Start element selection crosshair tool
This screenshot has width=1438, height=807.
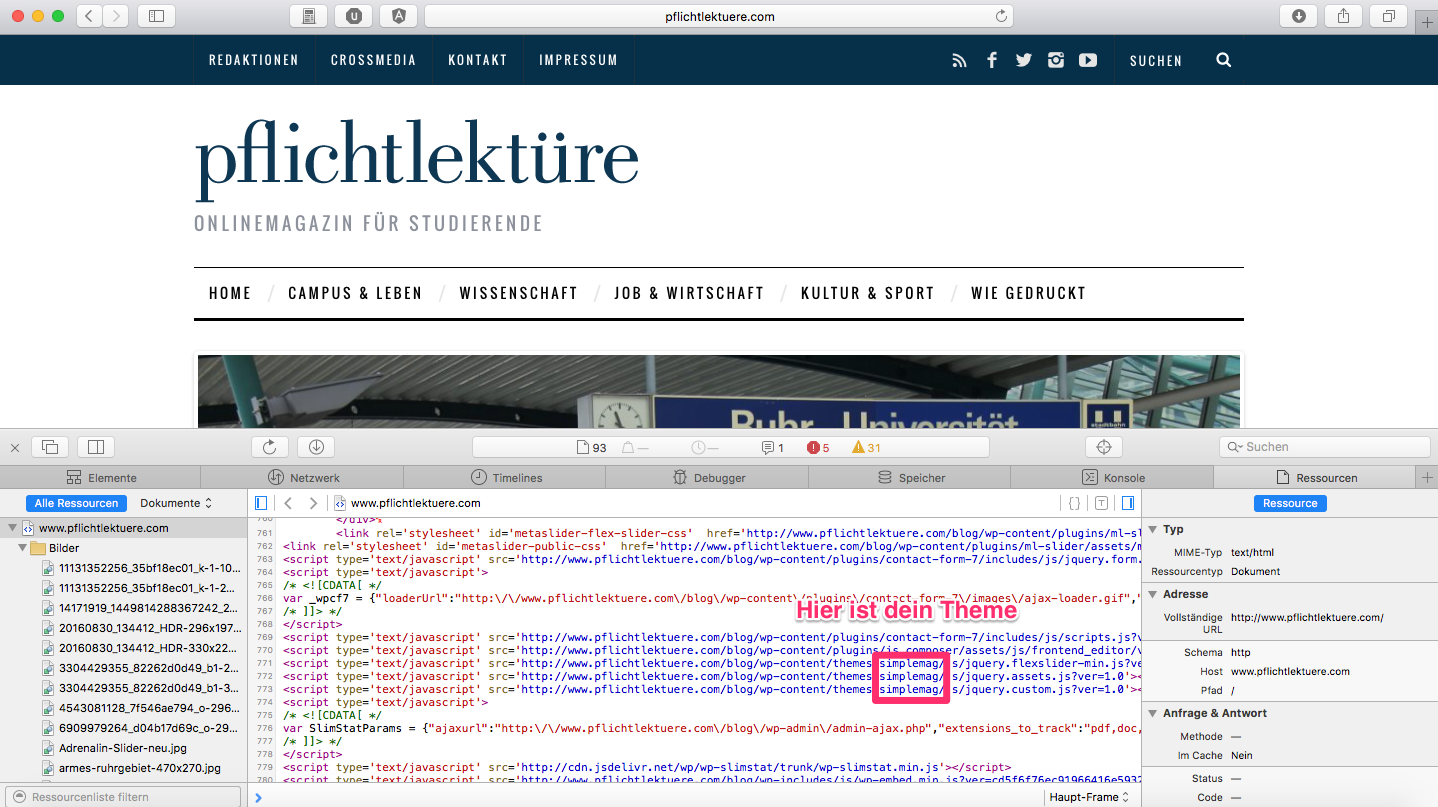[x=1104, y=447]
